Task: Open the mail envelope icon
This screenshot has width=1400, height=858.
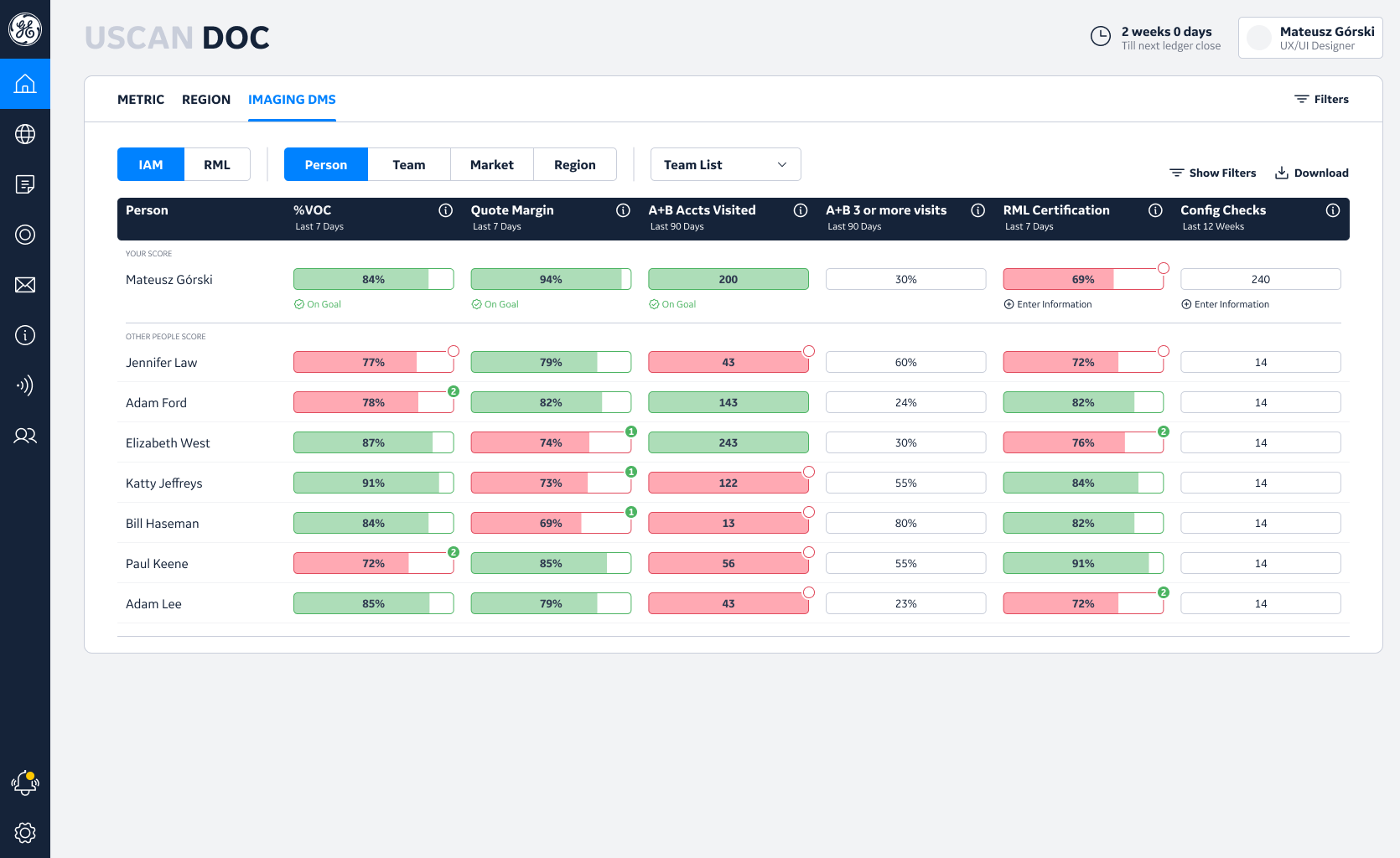Action: (x=25, y=285)
